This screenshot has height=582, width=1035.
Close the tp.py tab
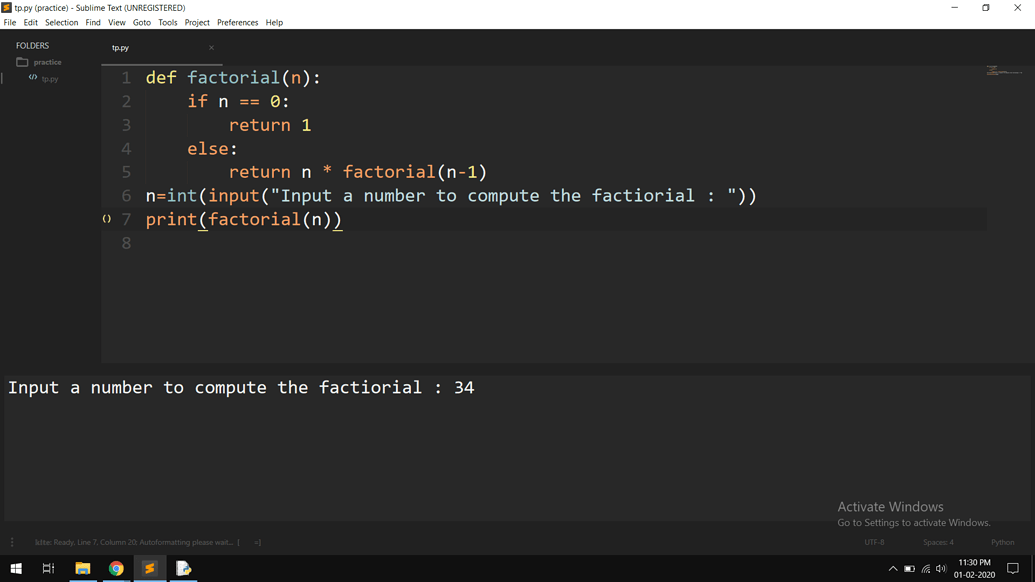(x=211, y=48)
